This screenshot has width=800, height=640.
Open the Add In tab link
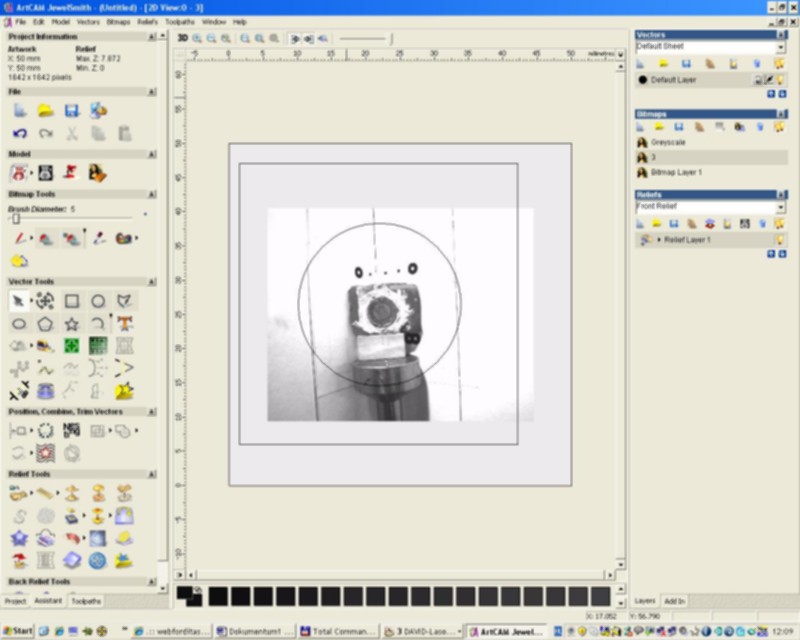tap(675, 601)
